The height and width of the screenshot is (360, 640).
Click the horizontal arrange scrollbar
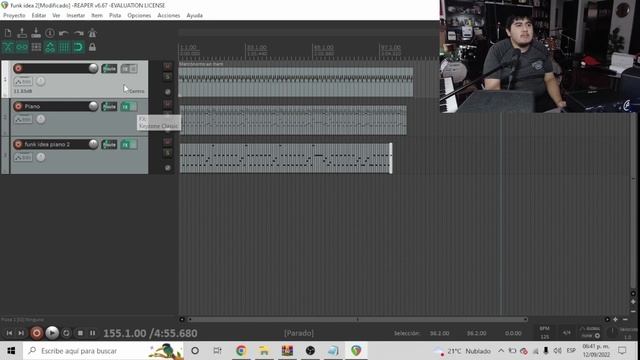point(358,320)
